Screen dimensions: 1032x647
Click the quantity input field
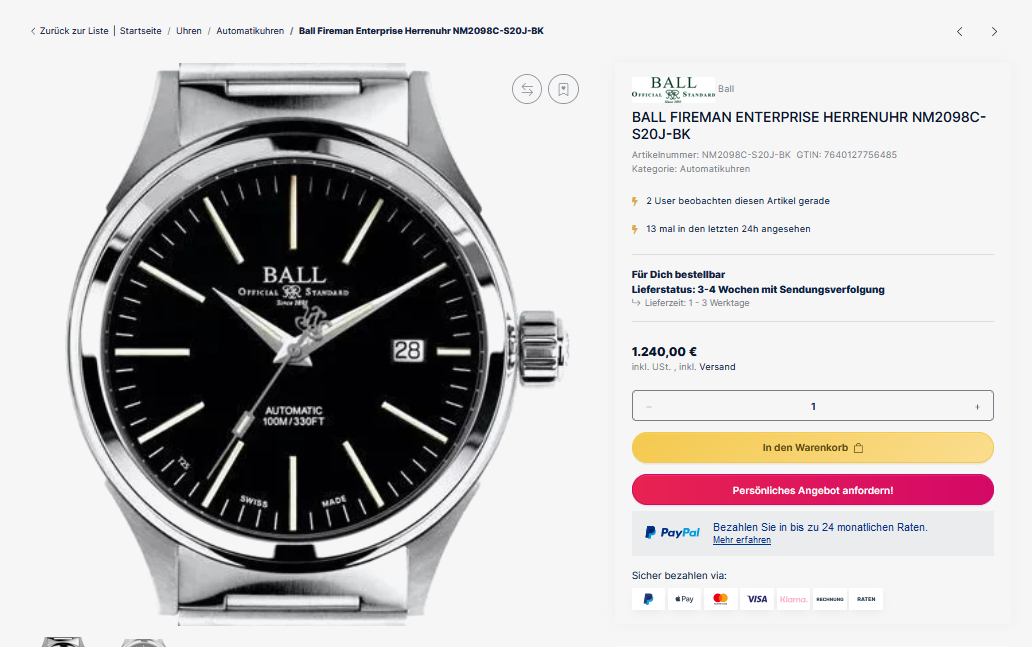(813, 406)
